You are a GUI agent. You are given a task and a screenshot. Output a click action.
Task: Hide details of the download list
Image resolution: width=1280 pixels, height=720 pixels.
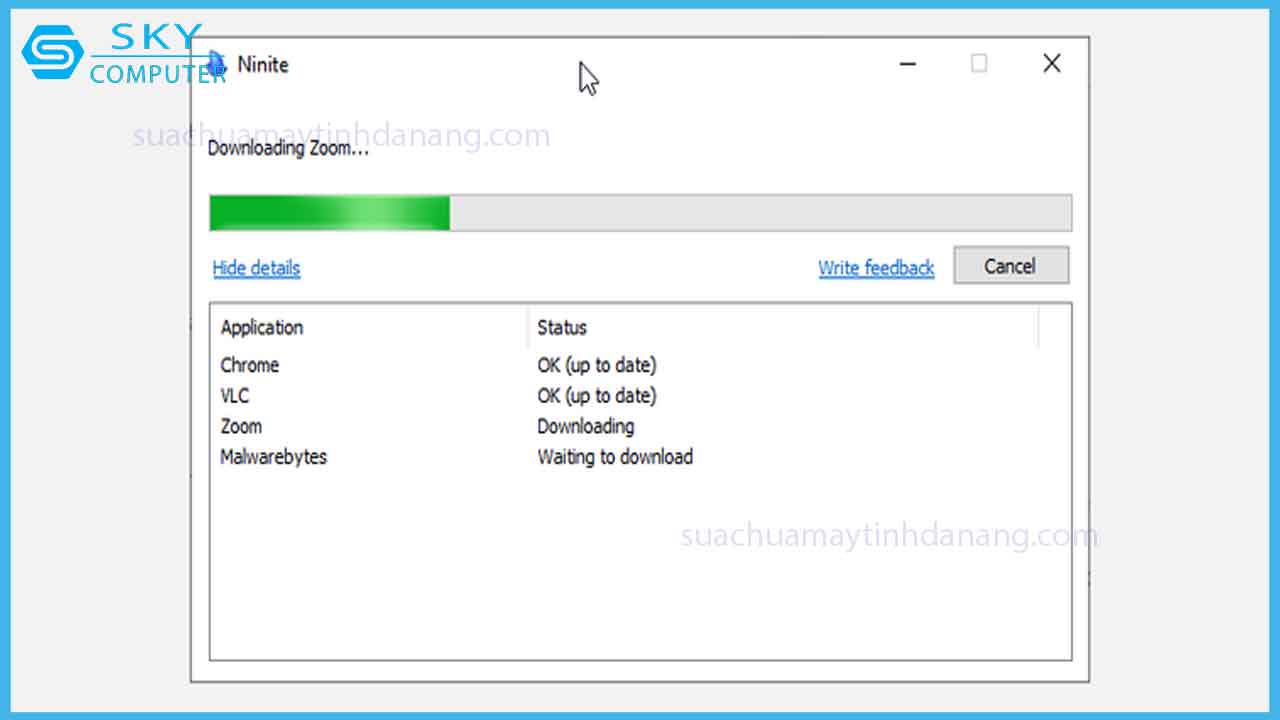pos(256,268)
